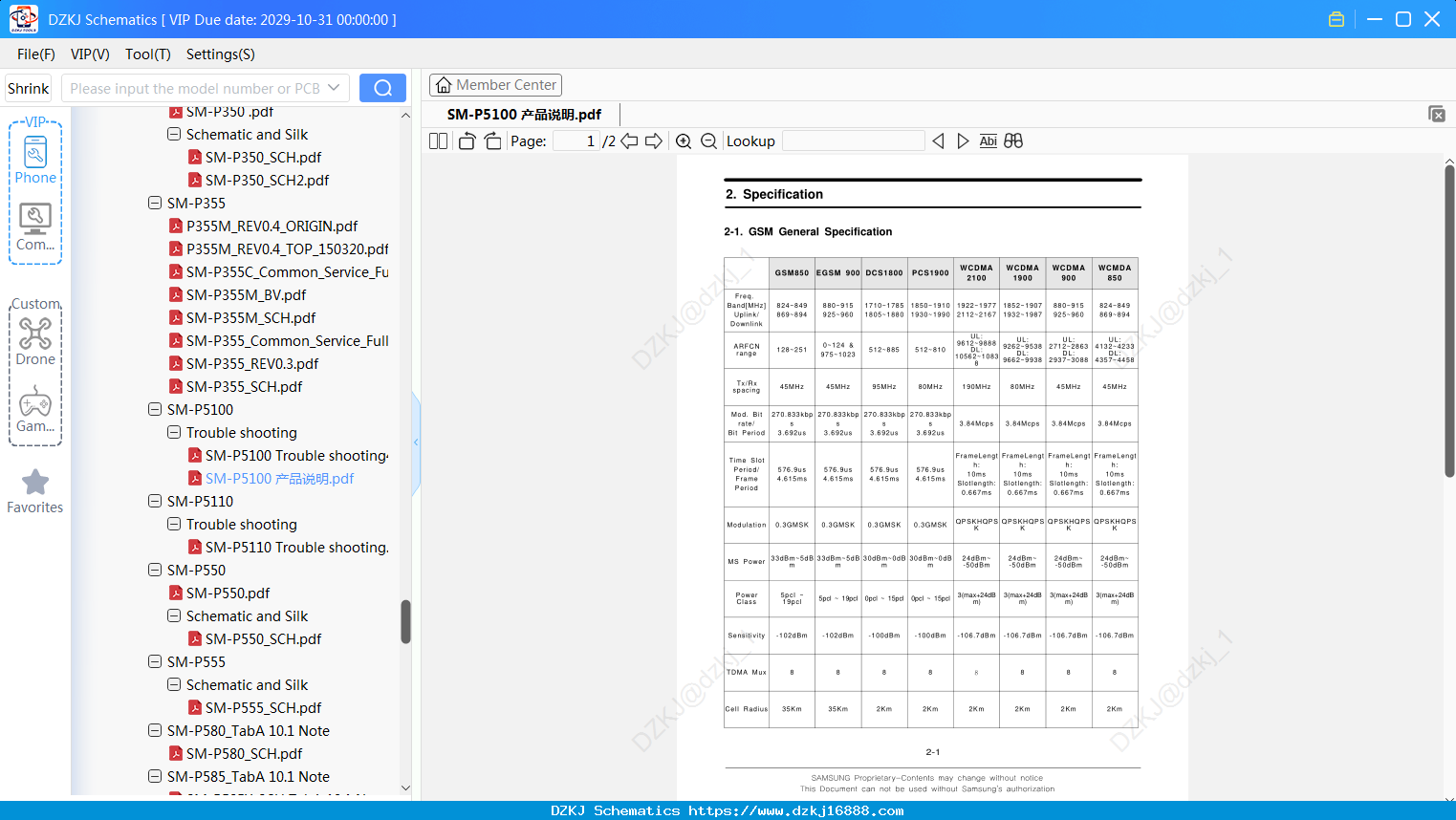1456x820 pixels.
Task: Click the PDF icon of SM-P355_SCH.pdf
Action: pos(176,386)
